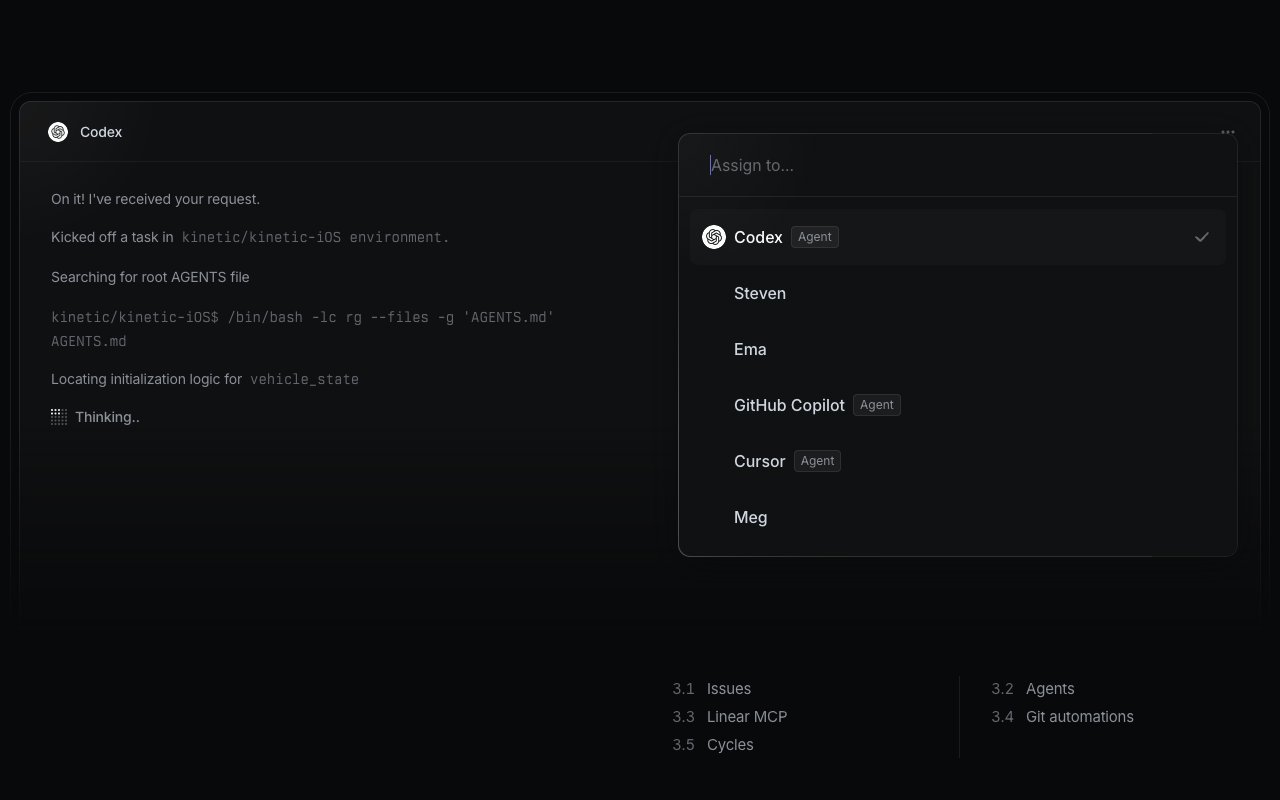Click the Codex title in the panel header
Screen dimensions: 1280x800
tap(101, 132)
